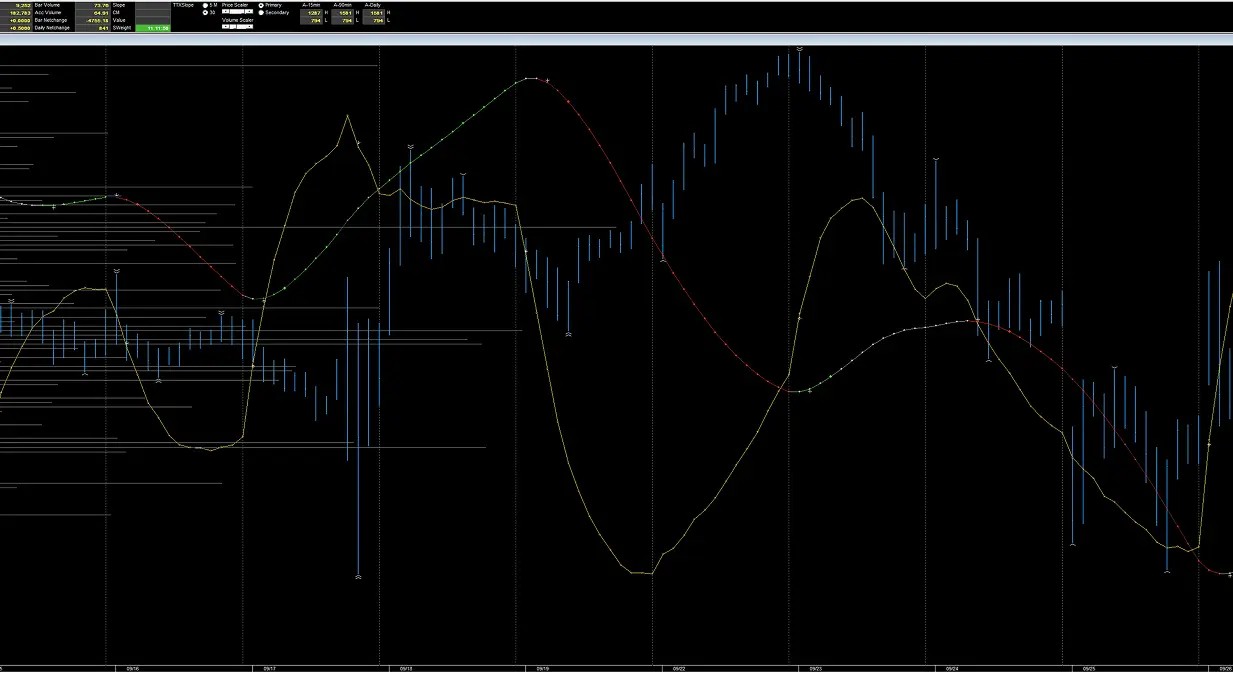Click the Volume Scaler right arrow
Screen dimensions: 1233x673
(x=251, y=26)
